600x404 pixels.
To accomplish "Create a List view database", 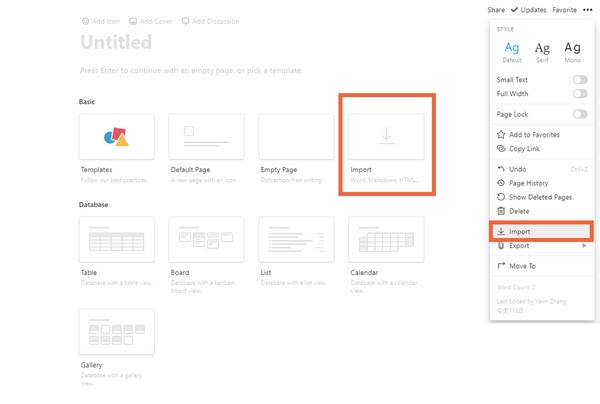I will [296, 239].
